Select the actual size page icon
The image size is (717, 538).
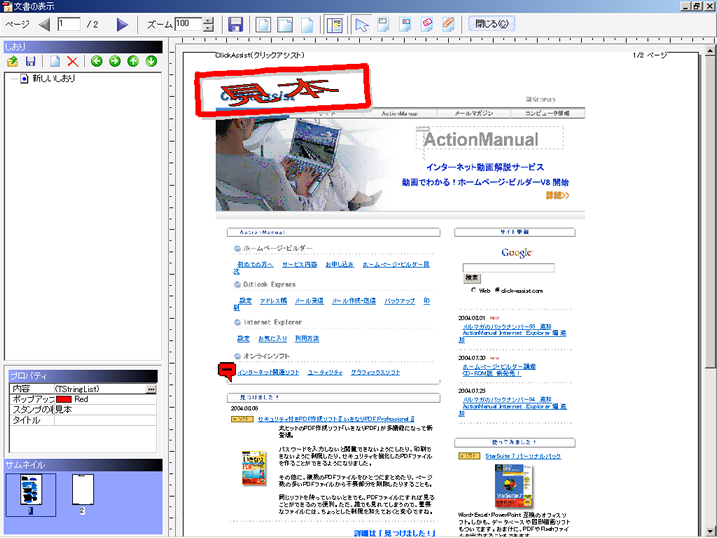pos(307,24)
